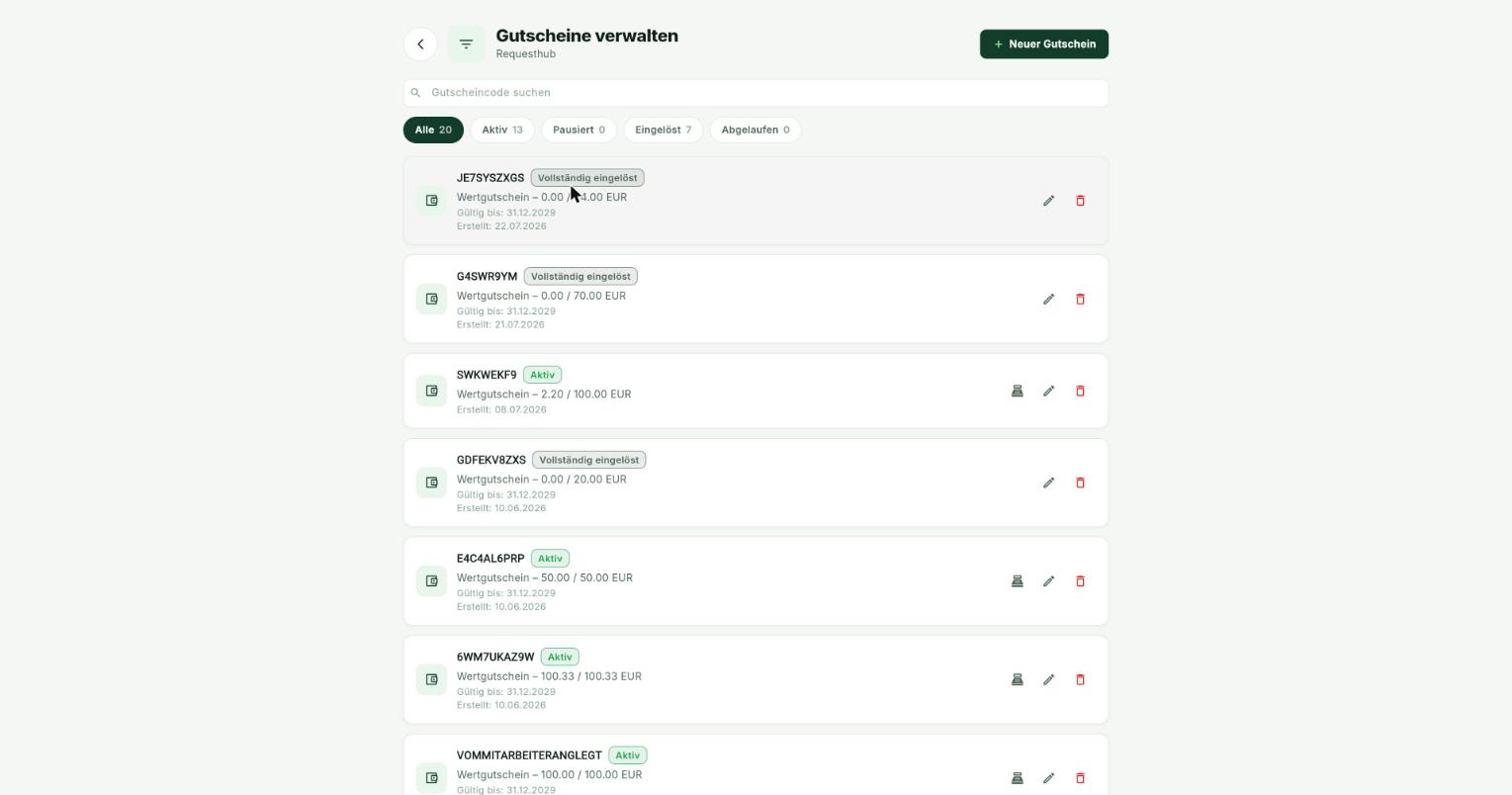Screen dimensions: 1512x795
Task: Filter vouchers by Abgelaufen status
Action: point(756,130)
